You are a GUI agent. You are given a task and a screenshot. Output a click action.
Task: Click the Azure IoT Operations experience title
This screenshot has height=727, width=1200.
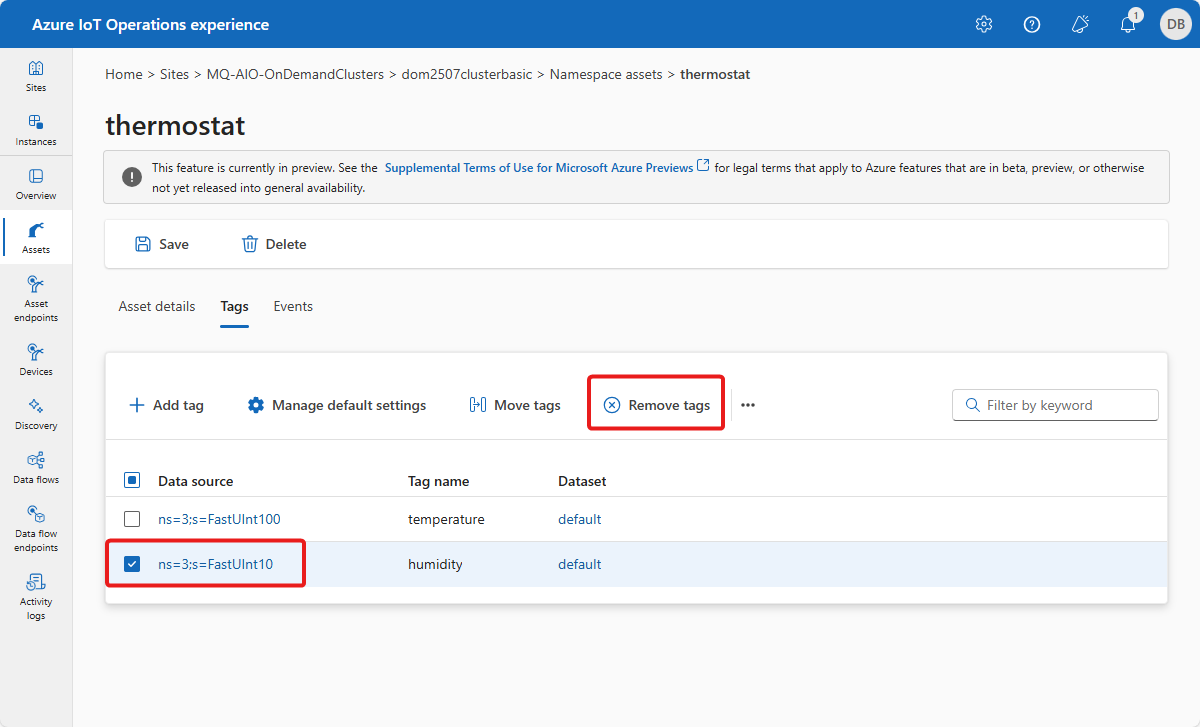(x=151, y=24)
